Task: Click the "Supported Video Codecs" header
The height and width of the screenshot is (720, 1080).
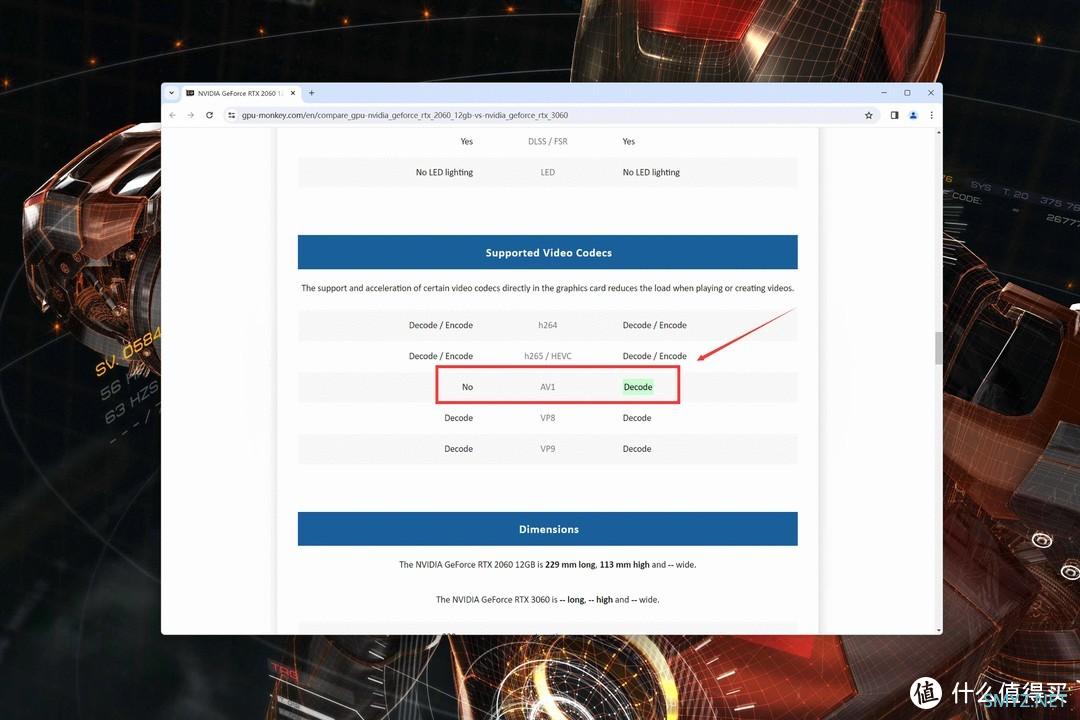Action: 548,252
